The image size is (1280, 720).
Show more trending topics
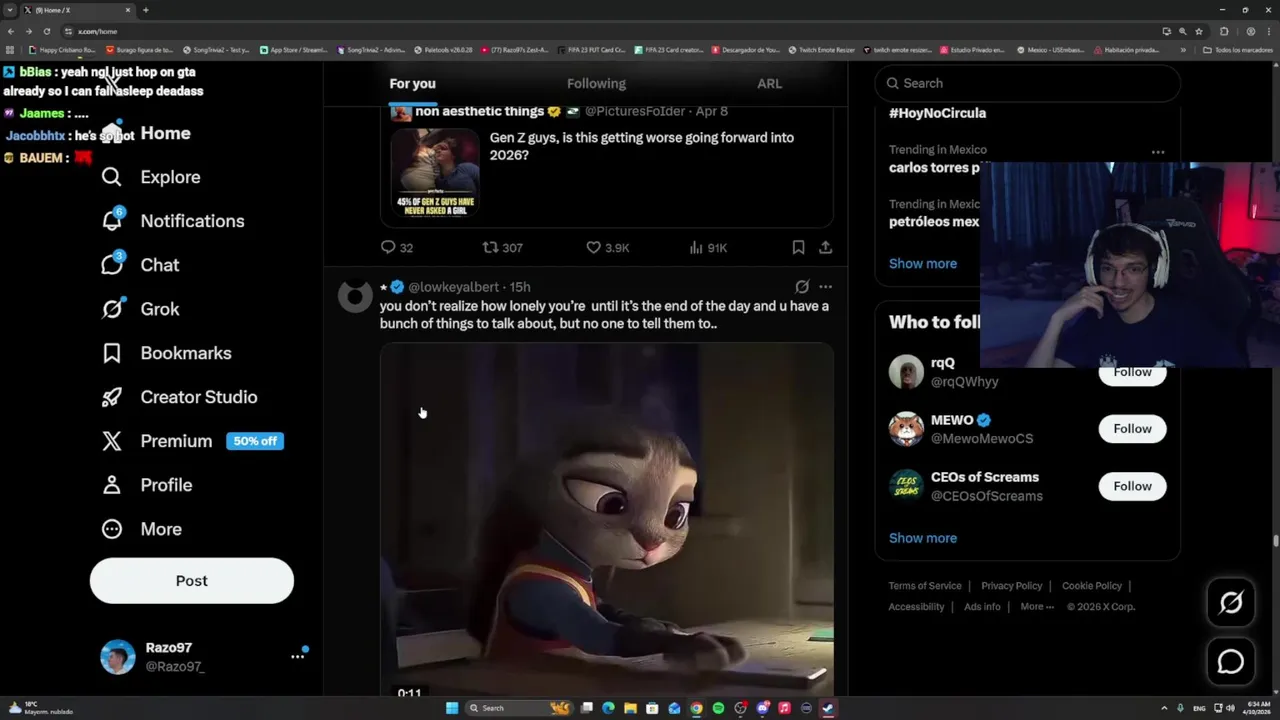point(923,264)
